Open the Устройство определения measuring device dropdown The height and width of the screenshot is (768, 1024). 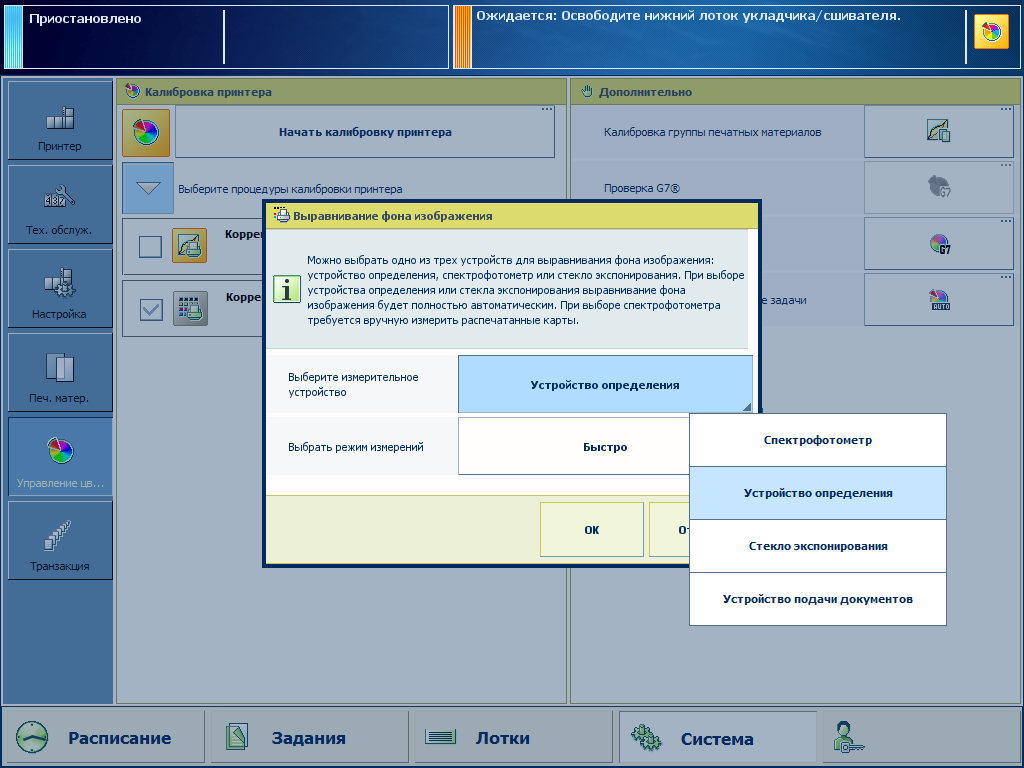coord(605,385)
